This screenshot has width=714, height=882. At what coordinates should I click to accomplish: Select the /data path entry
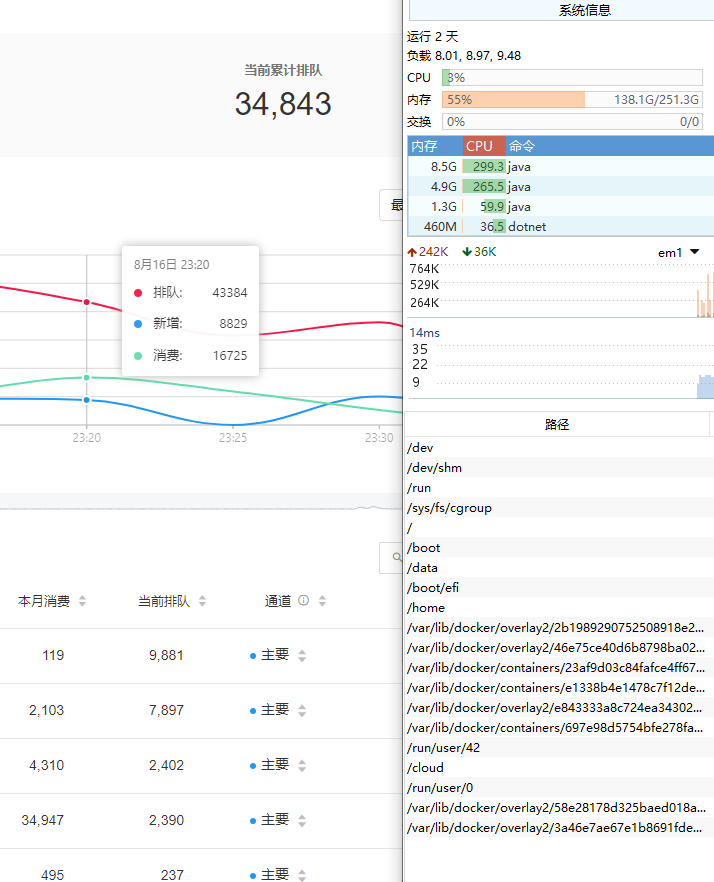[x=424, y=568]
